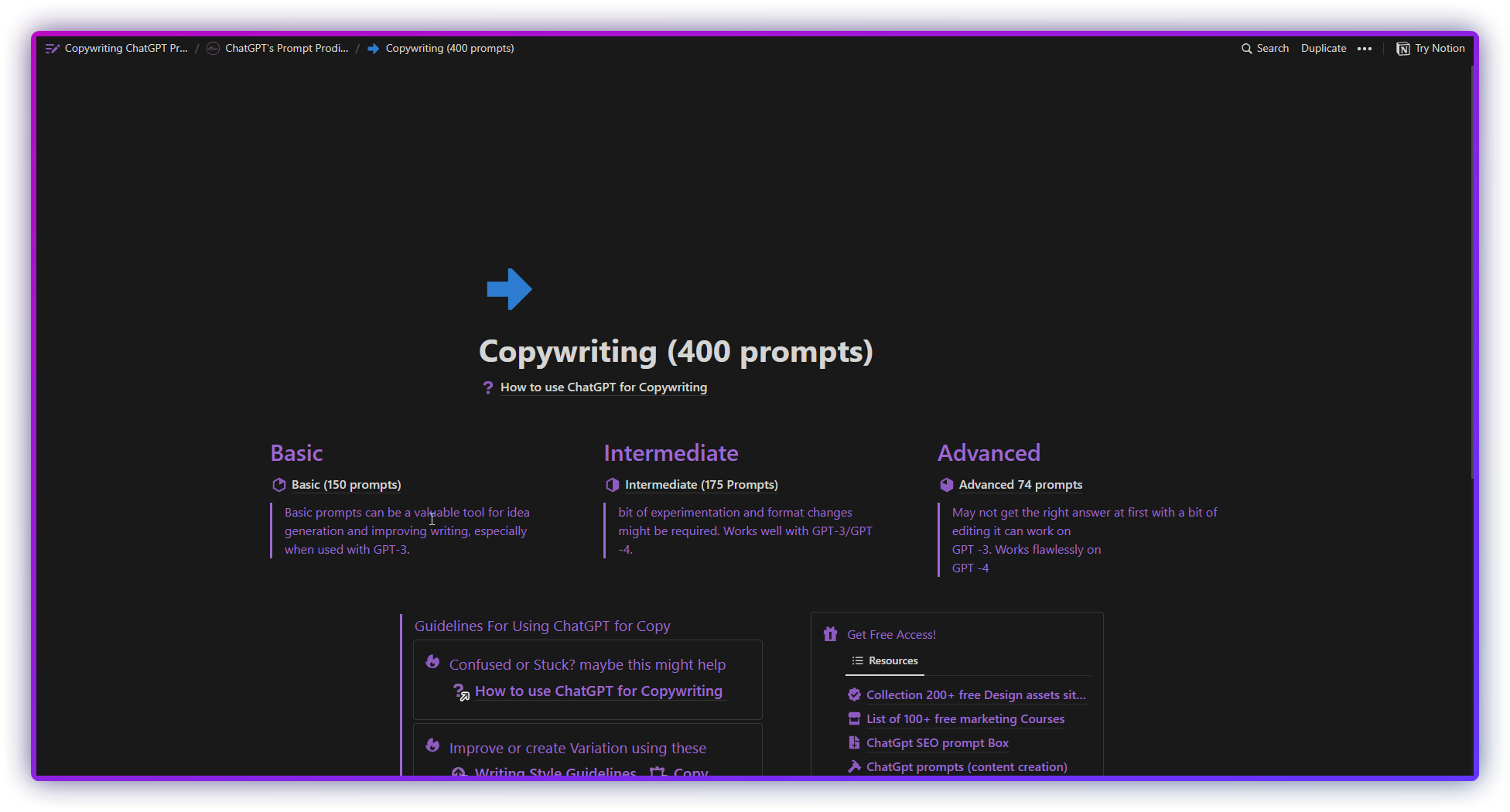Open How to use ChatGPT for Copywriting link below the title
Image resolution: width=1510 pixels, height=812 pixels.
[x=603, y=387]
